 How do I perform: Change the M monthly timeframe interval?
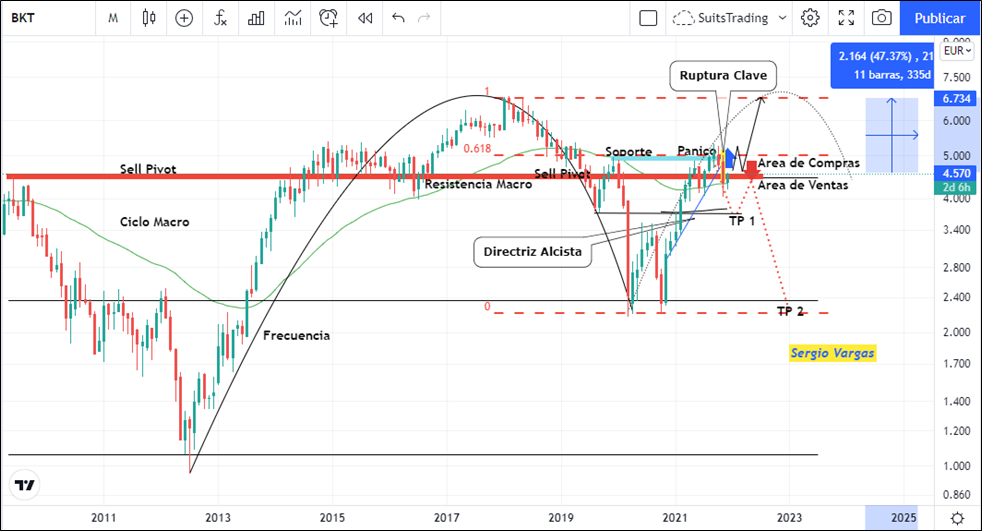115,18
